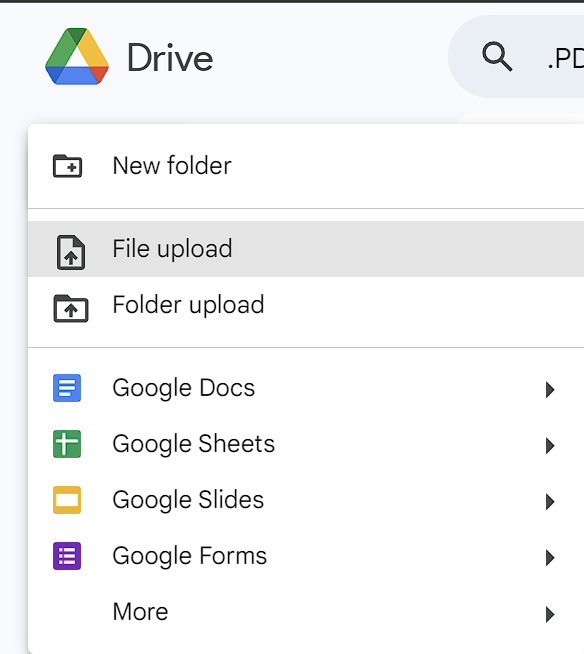Expand the Google Docs submenu arrow
584x654 pixels.
pyautogui.click(x=550, y=390)
